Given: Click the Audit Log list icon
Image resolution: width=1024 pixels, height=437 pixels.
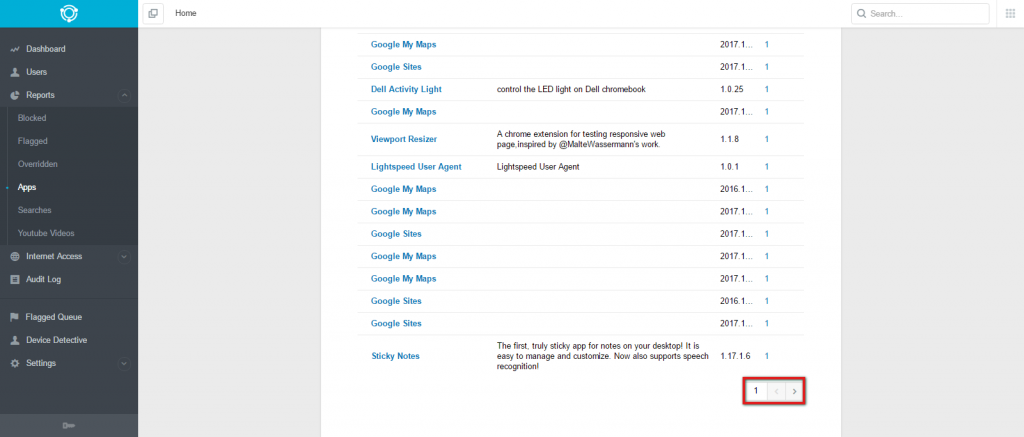Looking at the screenshot, I should [x=15, y=280].
